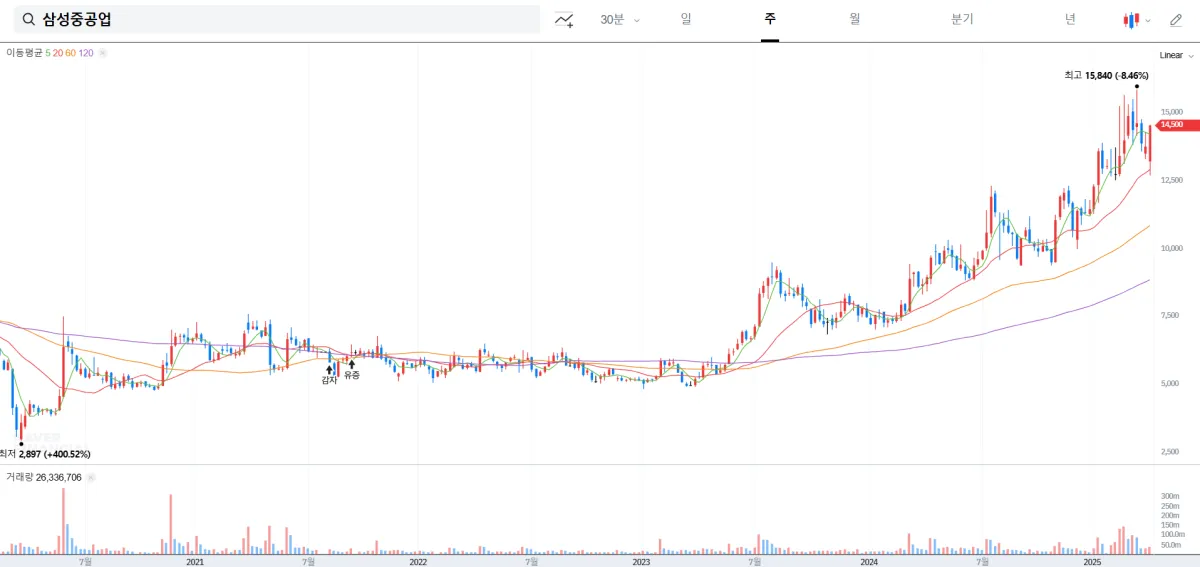
Task: Expand the 30분 minute interval dropdown
Action: (x=620, y=20)
